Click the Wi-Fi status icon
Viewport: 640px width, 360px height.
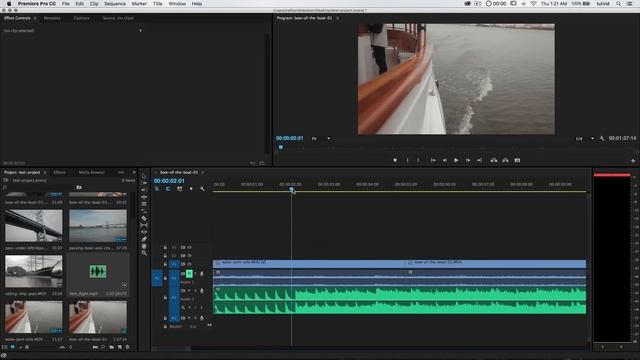tap(533, 4)
